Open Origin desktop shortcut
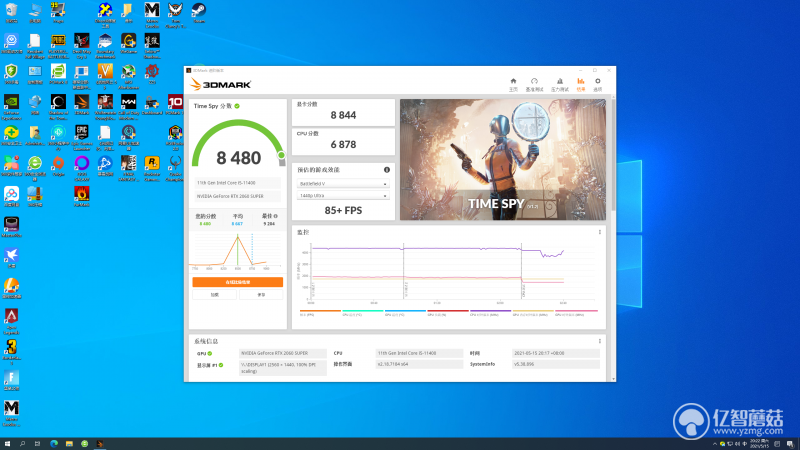The height and width of the screenshot is (450, 800). point(58,166)
